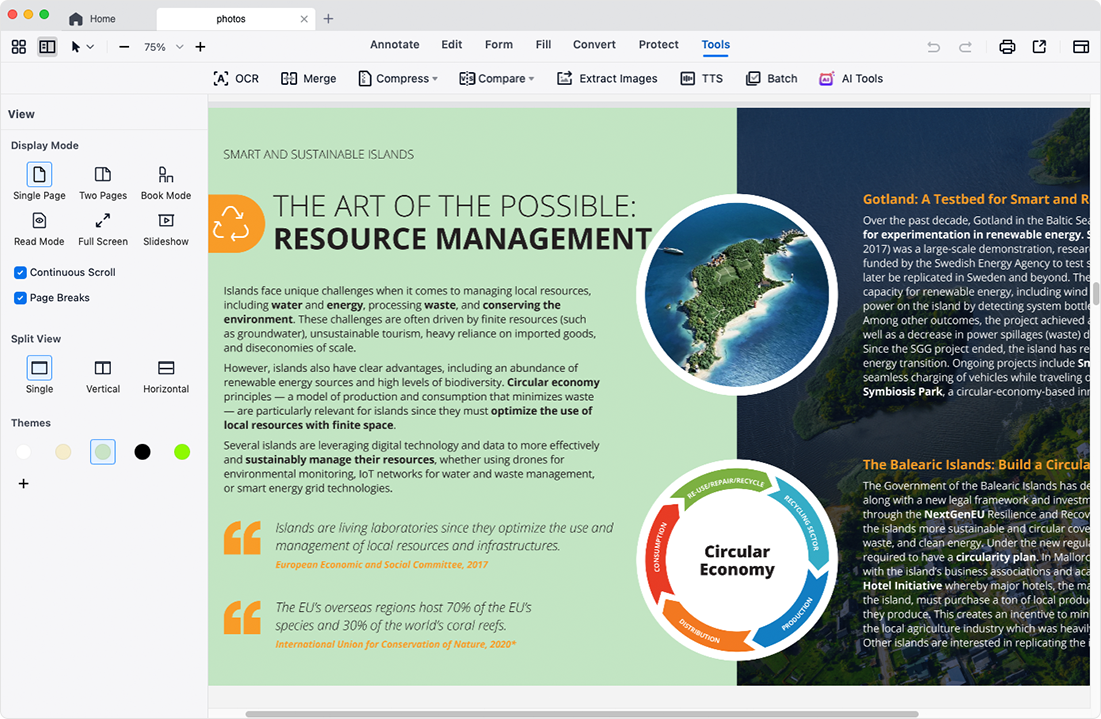
Task: Uncheck the Page Breaks option
Action: click(20, 298)
